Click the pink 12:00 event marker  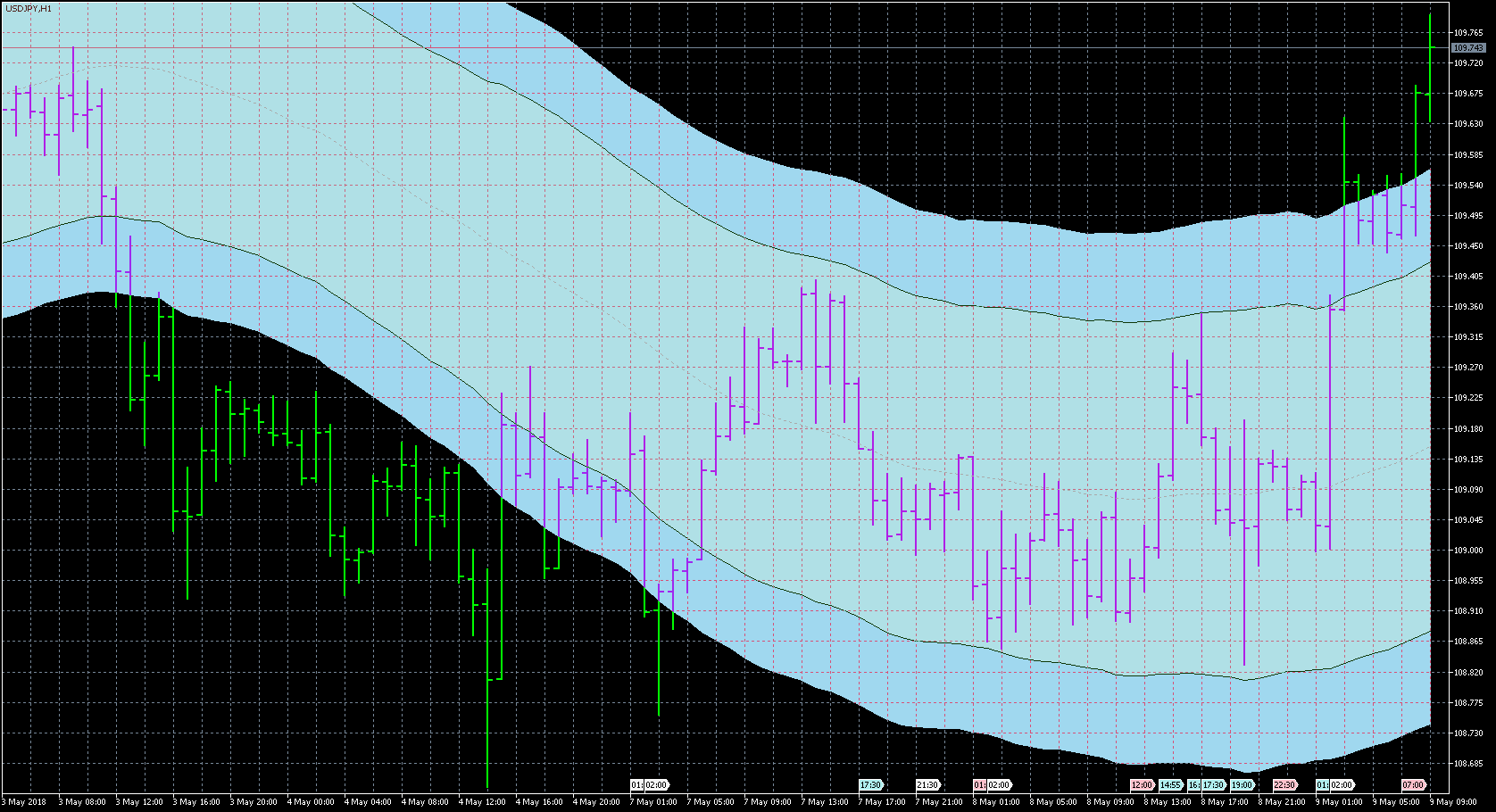[1142, 785]
